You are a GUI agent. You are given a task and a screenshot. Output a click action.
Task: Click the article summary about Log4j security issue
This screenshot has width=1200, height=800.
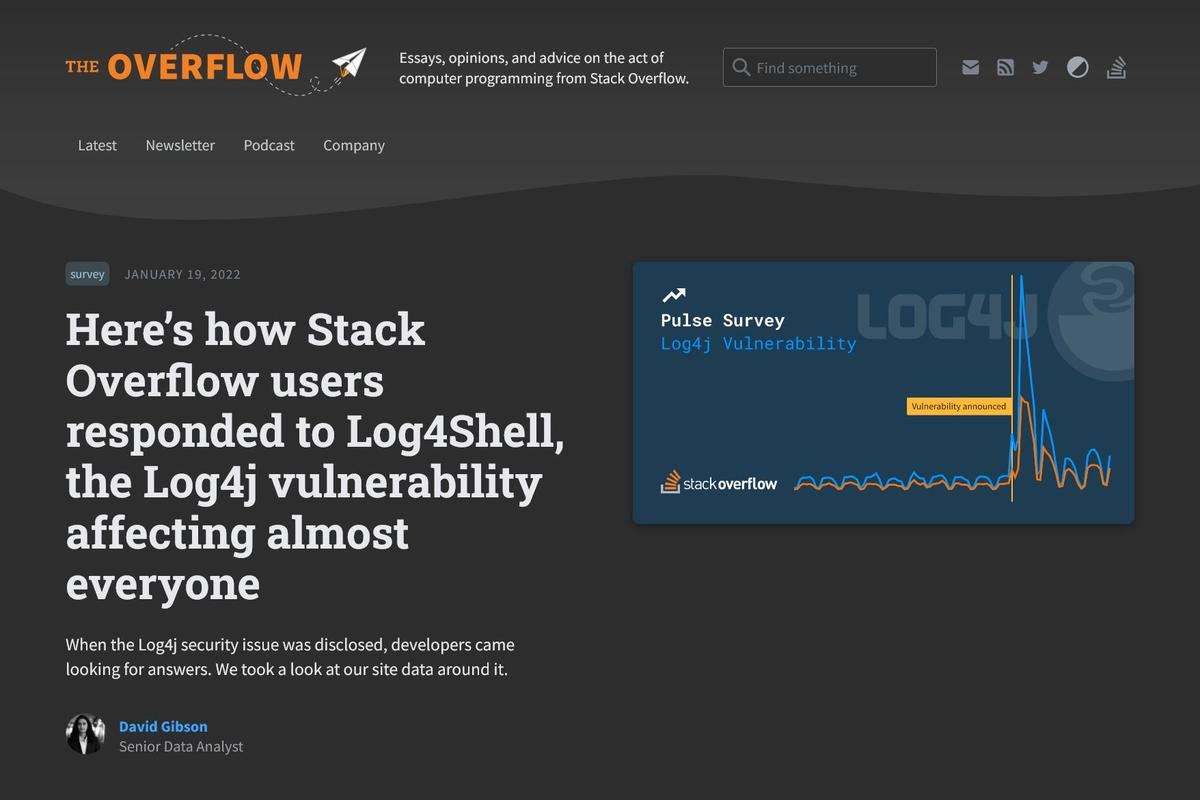pyautogui.click(x=290, y=657)
